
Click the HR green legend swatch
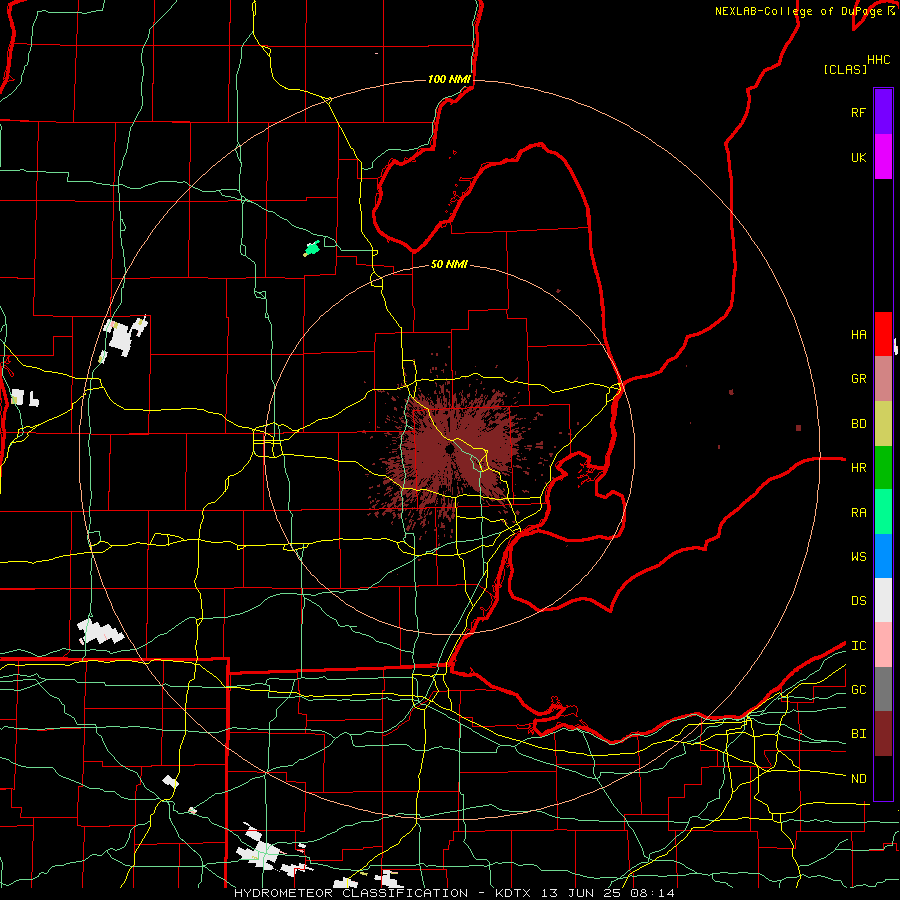tap(883, 467)
